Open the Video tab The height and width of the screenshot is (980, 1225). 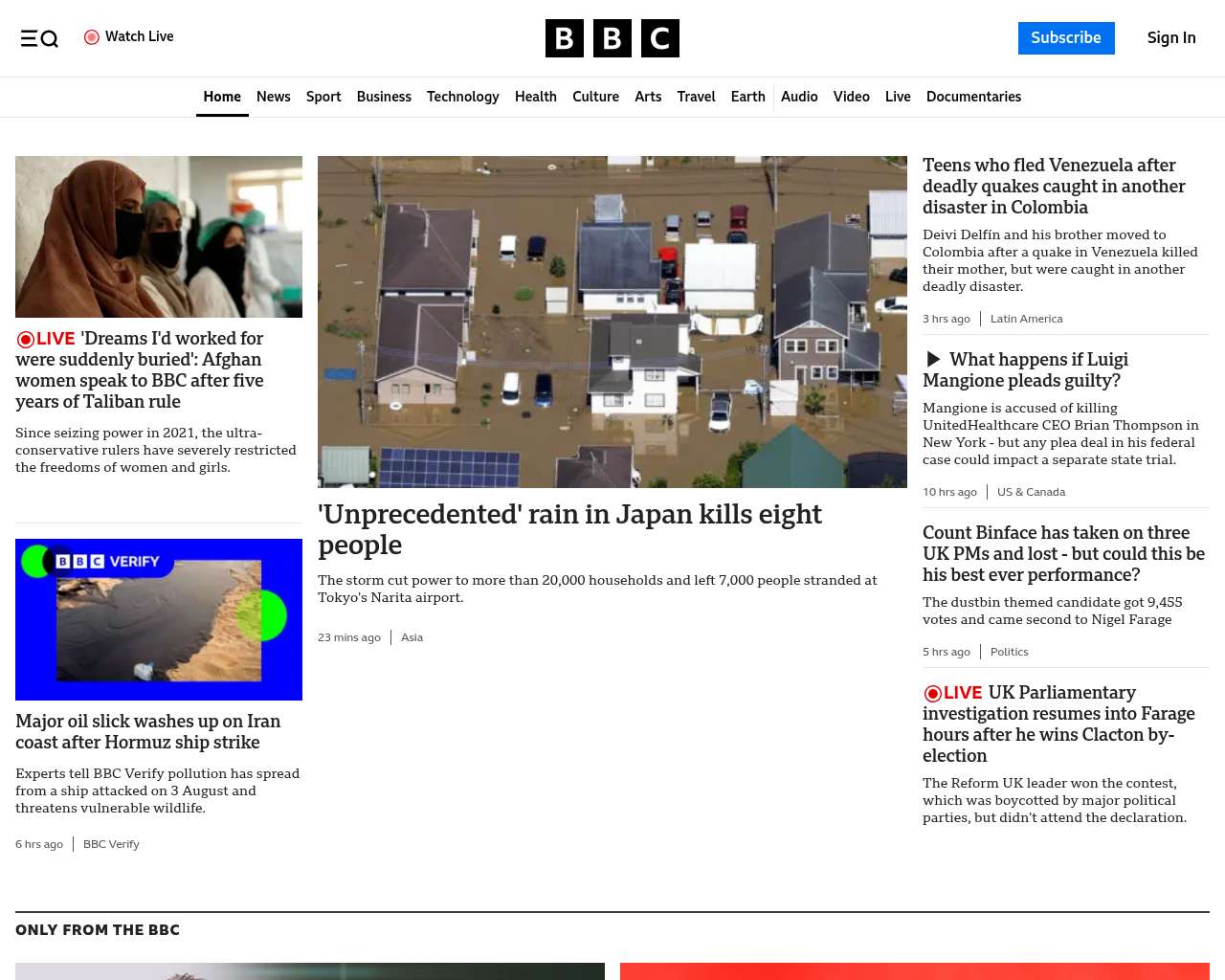(x=852, y=97)
